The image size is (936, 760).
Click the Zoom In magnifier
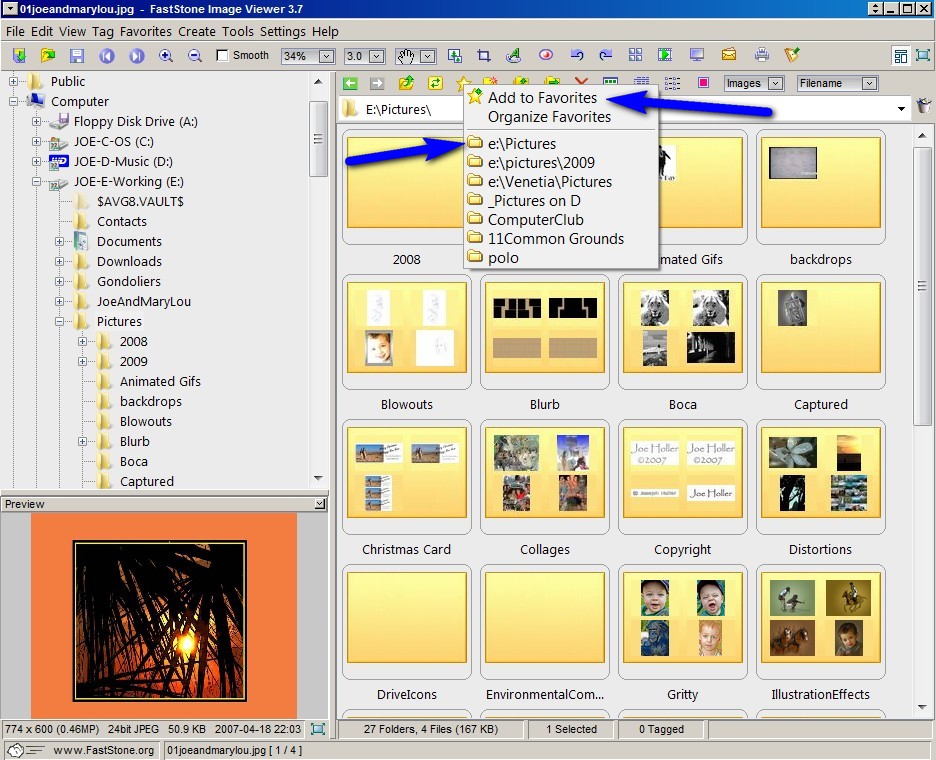(x=166, y=56)
